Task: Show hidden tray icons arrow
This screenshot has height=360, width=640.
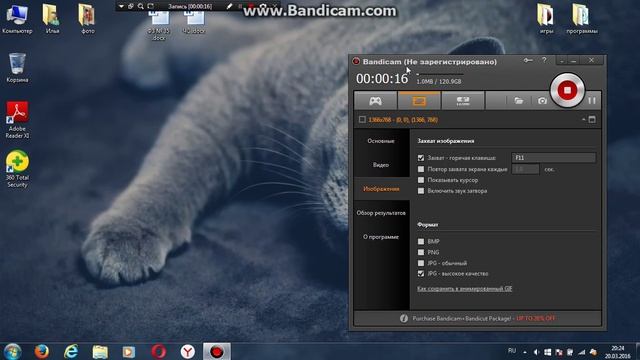Action: [x=524, y=352]
